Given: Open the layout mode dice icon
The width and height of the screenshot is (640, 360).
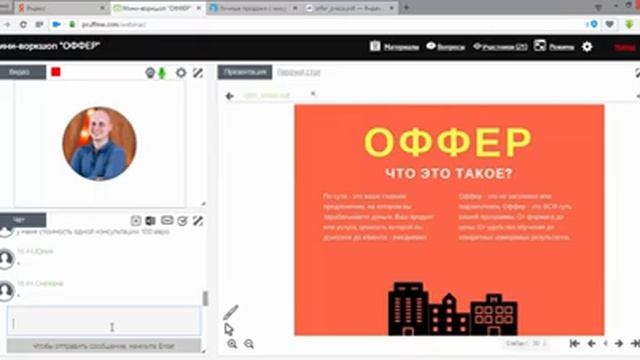Looking at the screenshot, I should pyautogui.click(x=540, y=46).
